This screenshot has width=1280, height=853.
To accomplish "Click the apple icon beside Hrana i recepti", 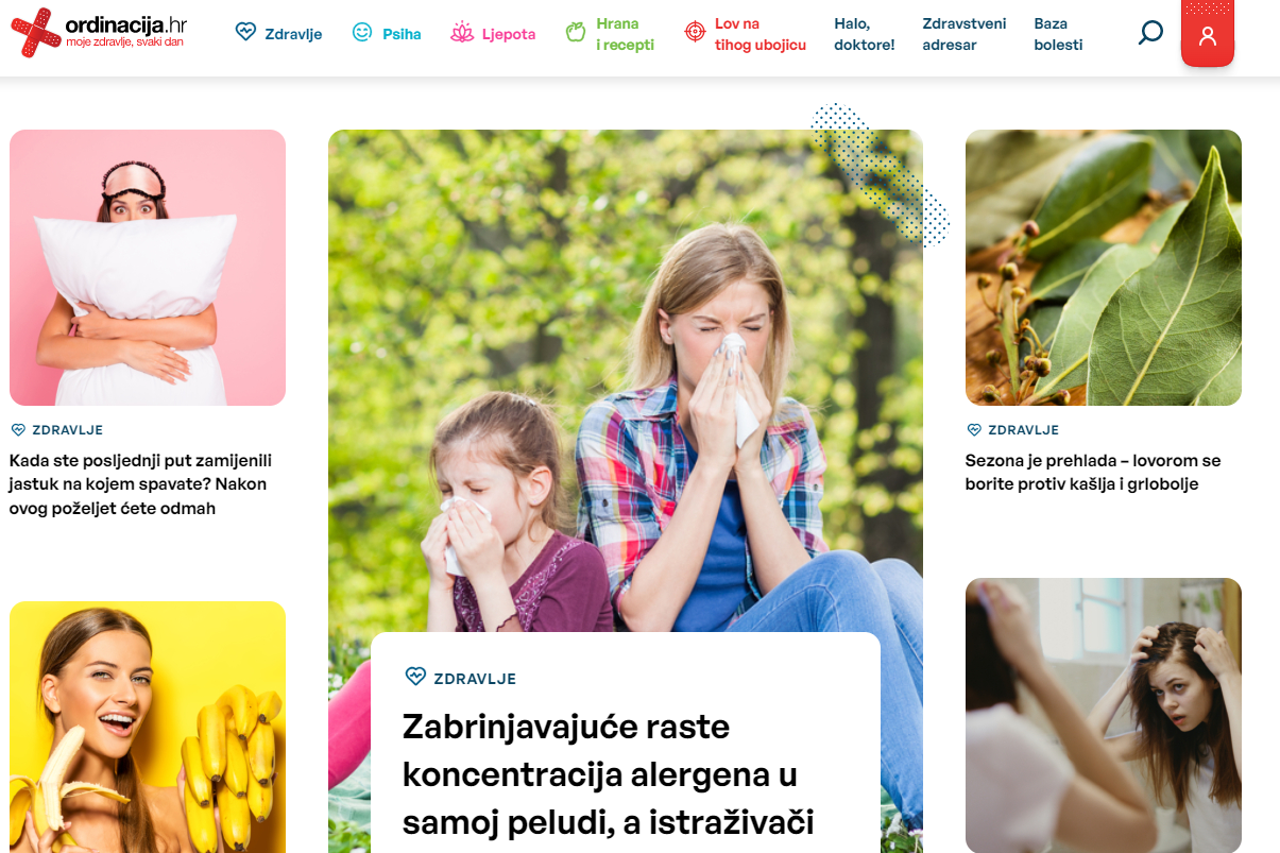I will click(x=575, y=33).
